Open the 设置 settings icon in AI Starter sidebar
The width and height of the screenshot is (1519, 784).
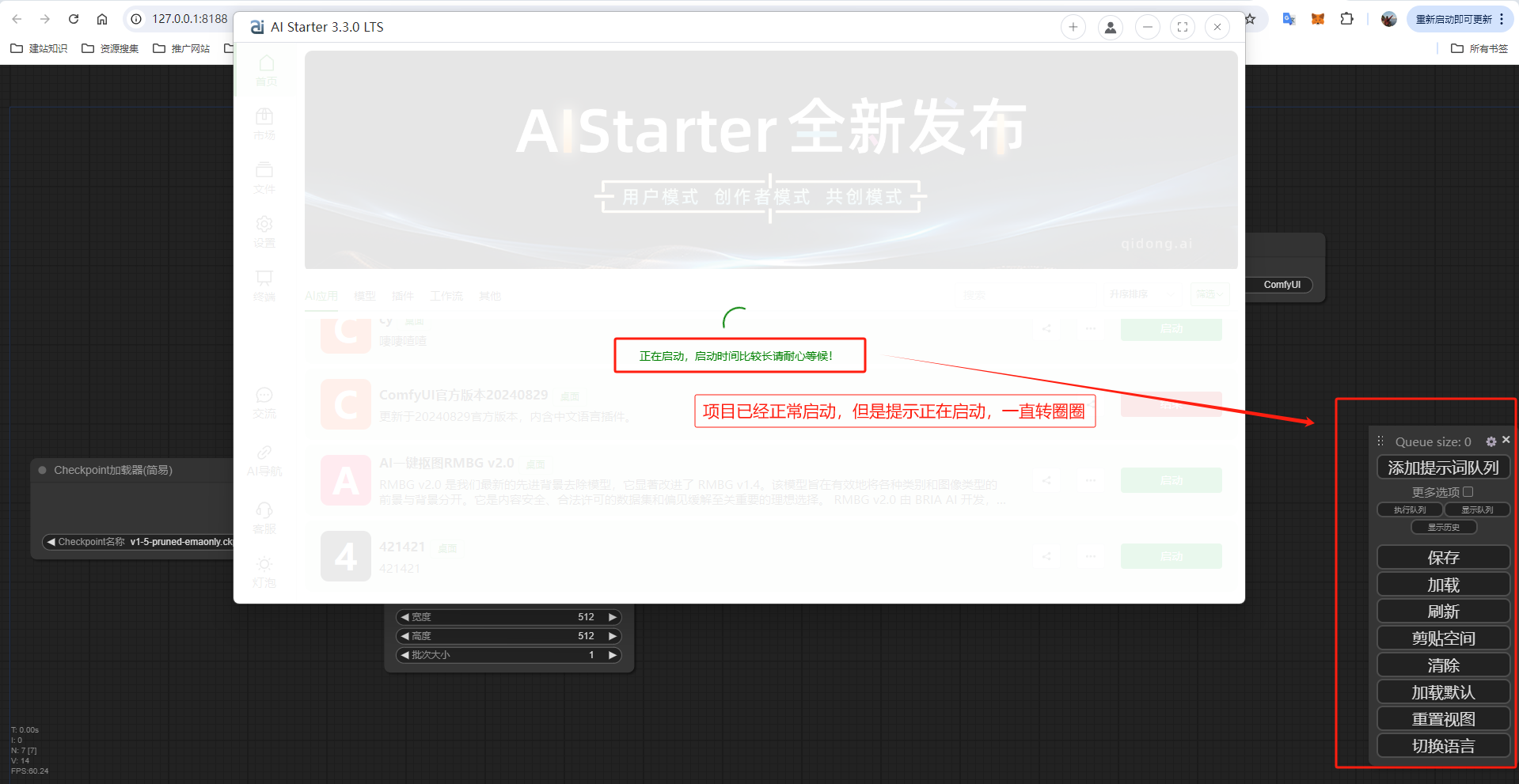(x=264, y=224)
